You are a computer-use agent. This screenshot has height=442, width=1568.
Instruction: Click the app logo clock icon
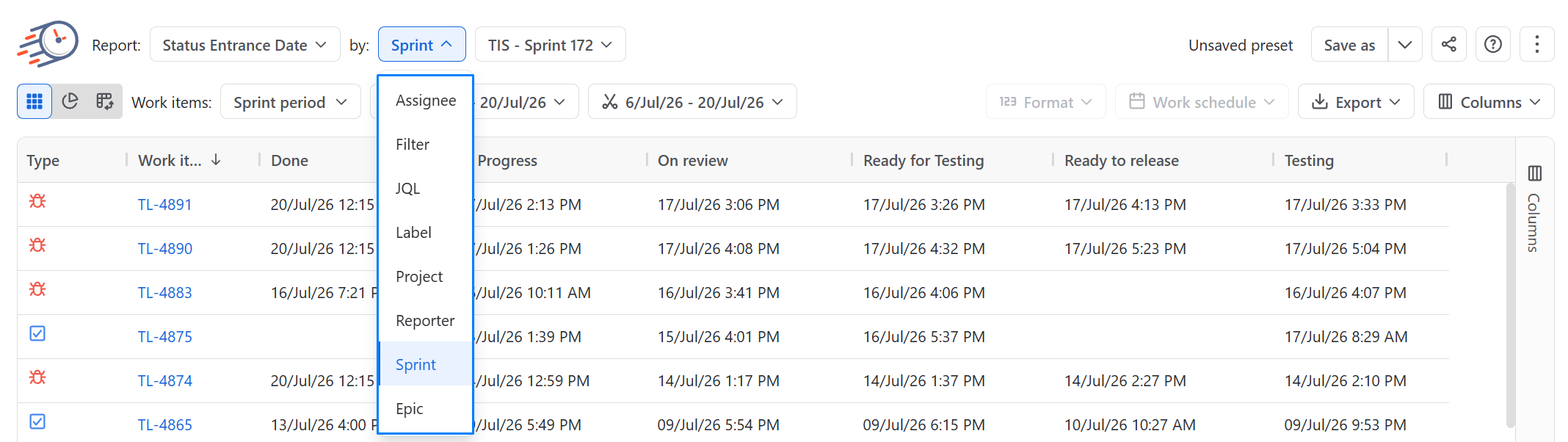point(48,44)
